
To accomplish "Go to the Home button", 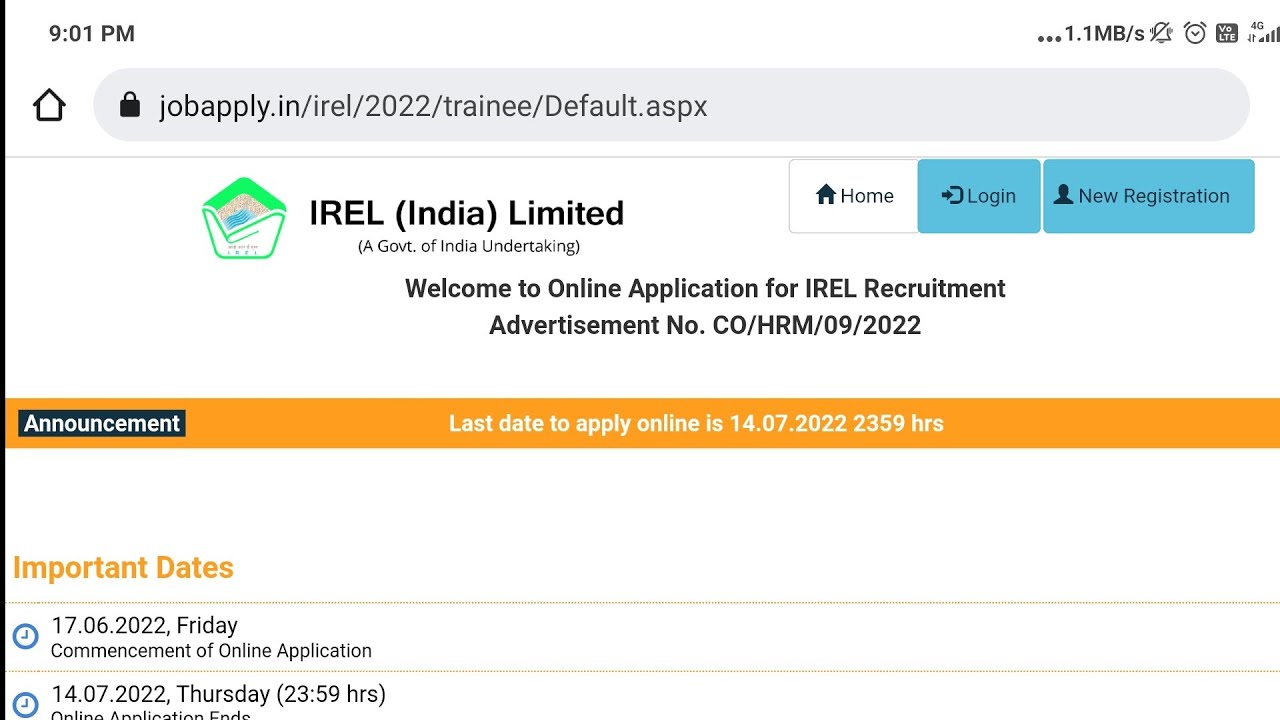I will point(854,196).
